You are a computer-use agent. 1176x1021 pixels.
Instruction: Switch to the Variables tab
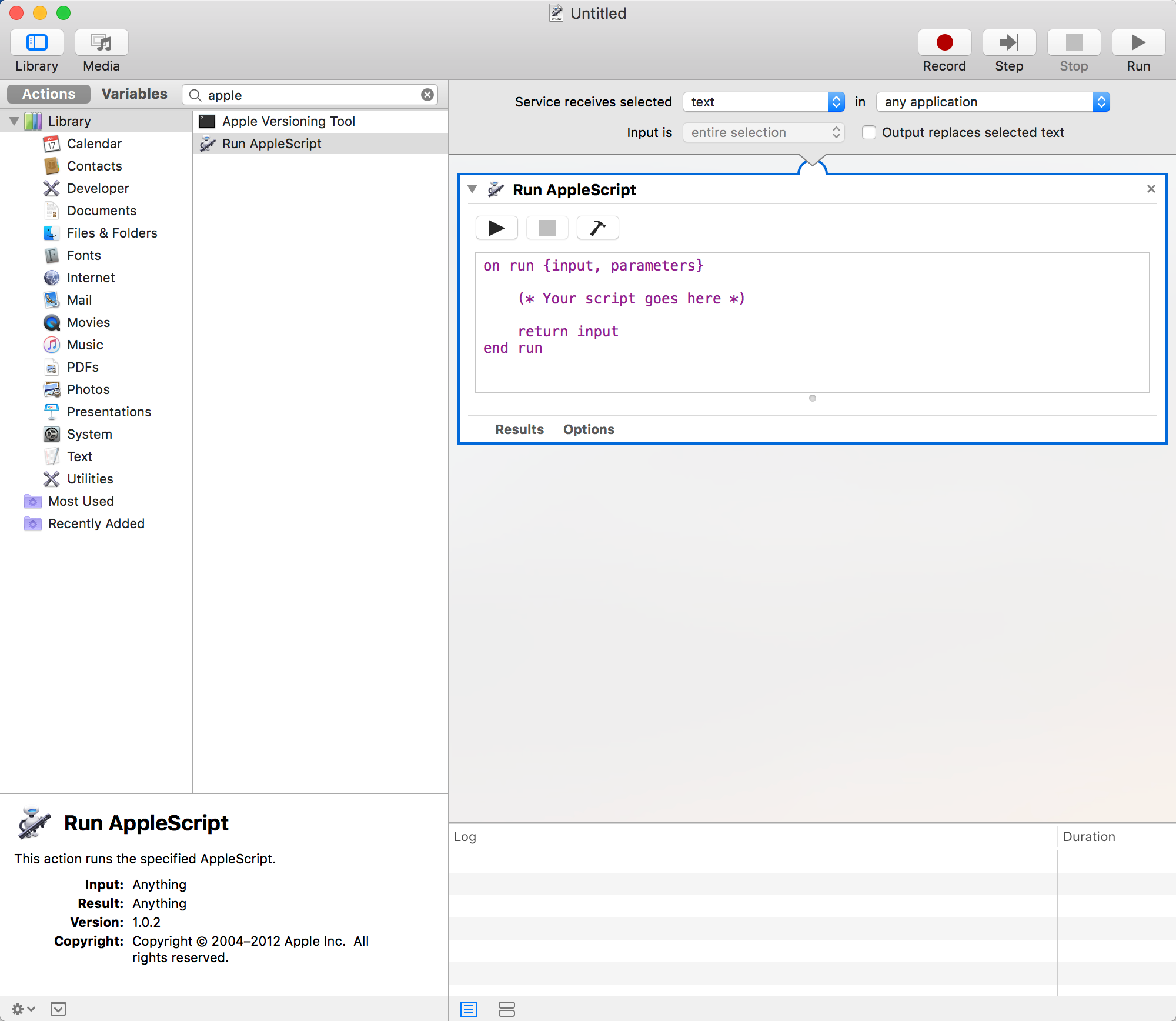(x=134, y=94)
